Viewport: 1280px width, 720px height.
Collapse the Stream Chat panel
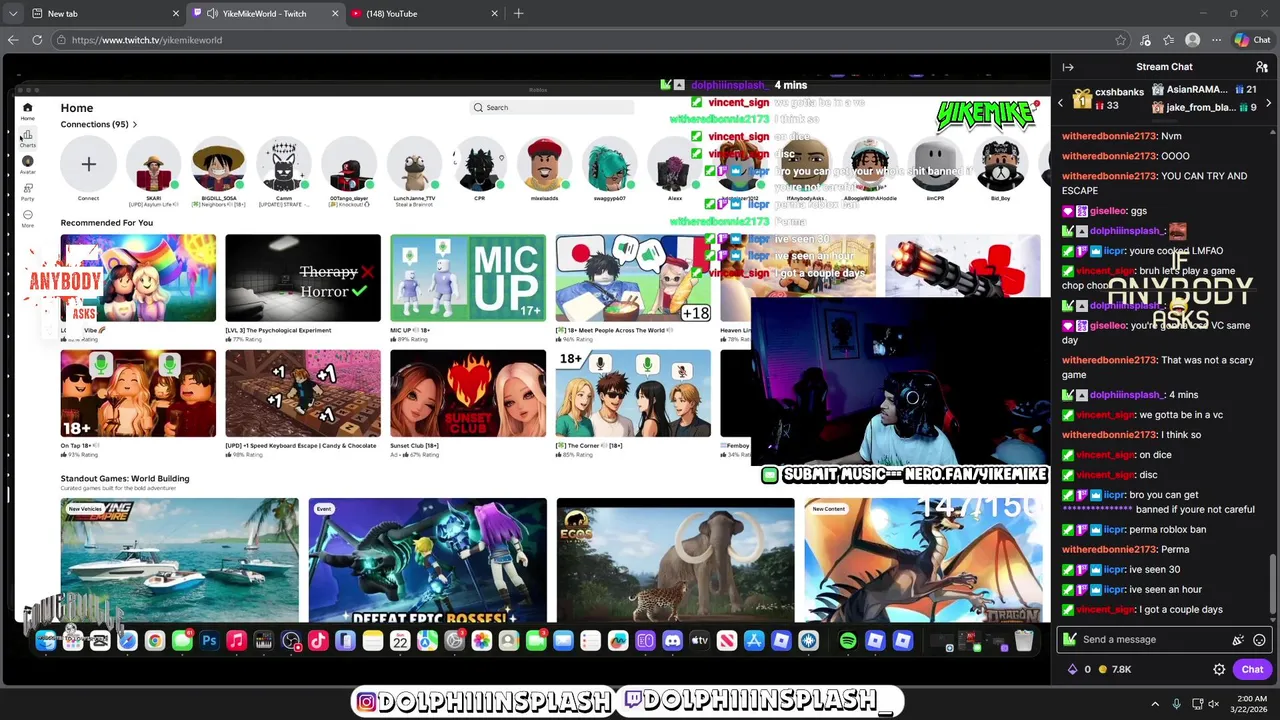pos(1068,67)
